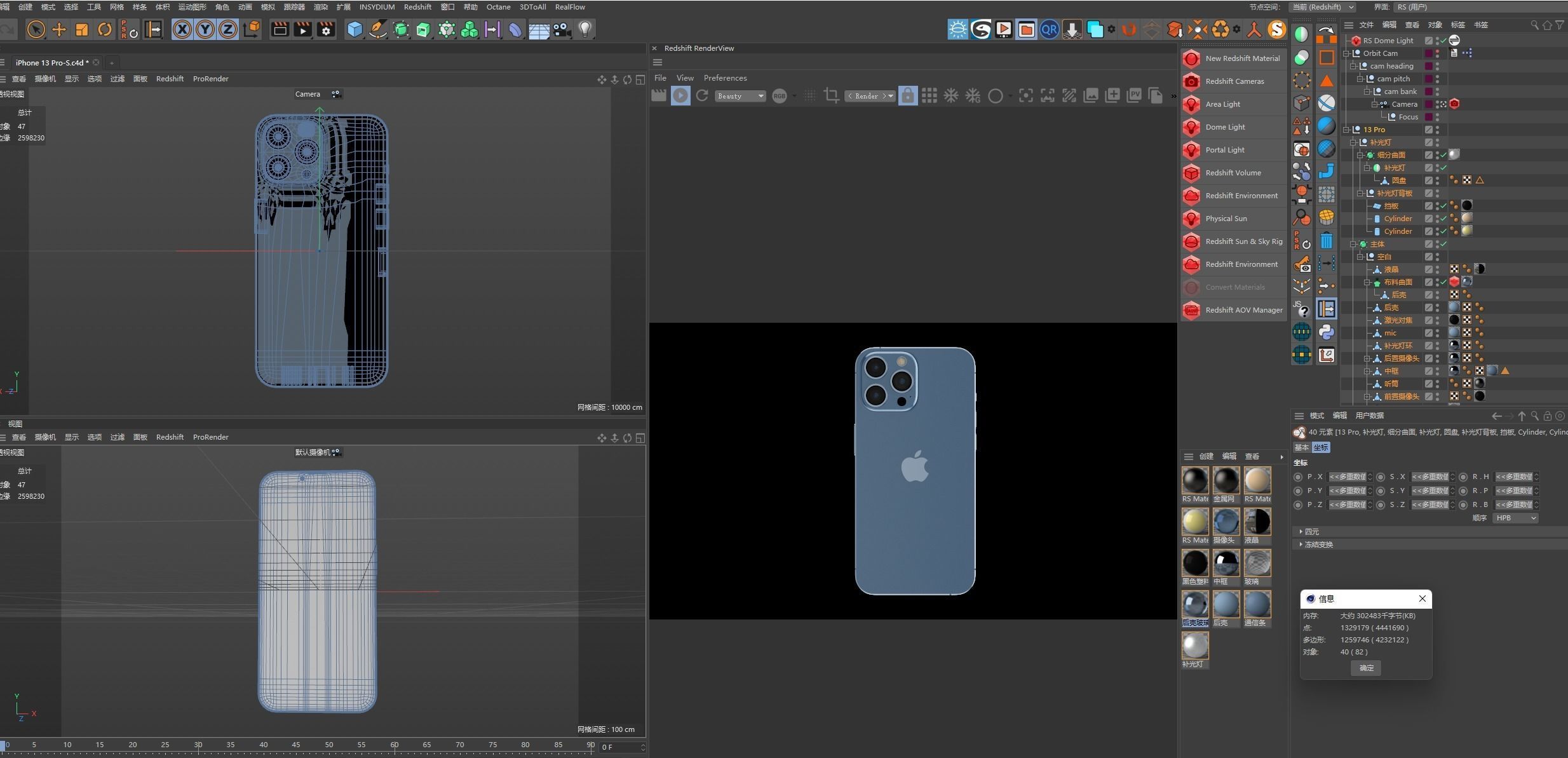
Task: Disable the 细分曲面 enable checkmark
Action: 1443,154
